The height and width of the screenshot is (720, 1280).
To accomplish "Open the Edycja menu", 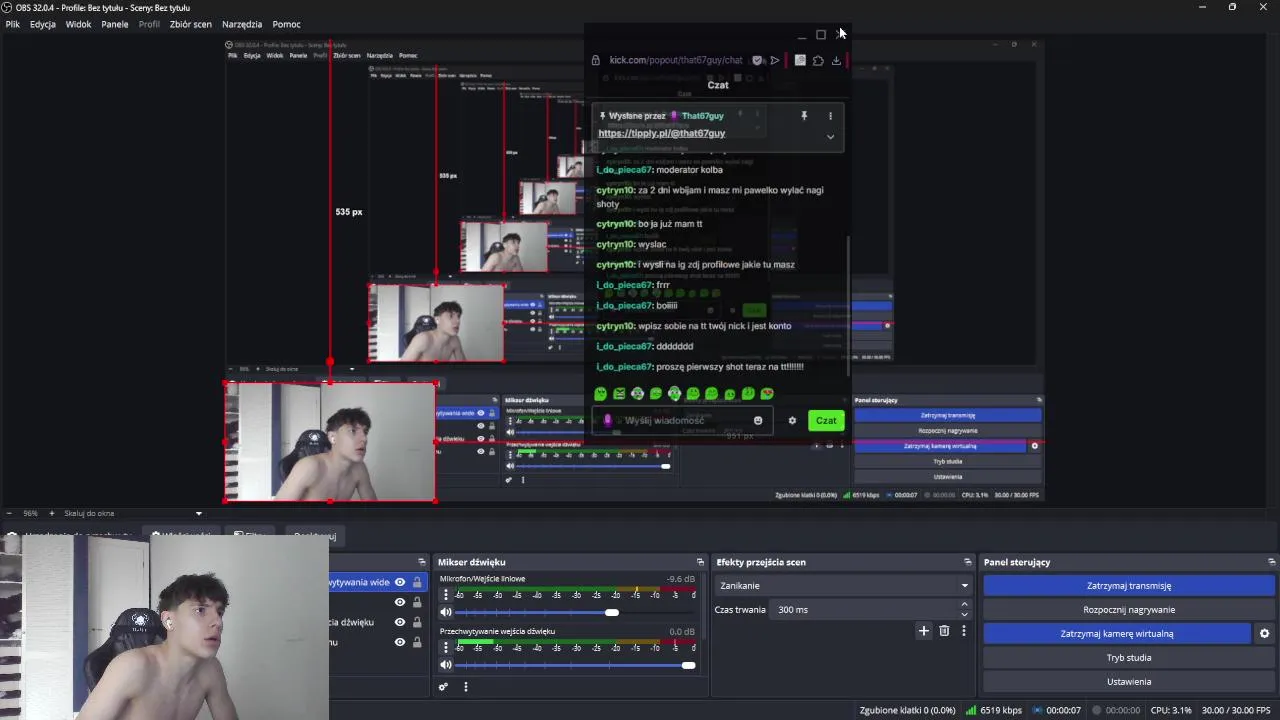I will click(x=42, y=24).
